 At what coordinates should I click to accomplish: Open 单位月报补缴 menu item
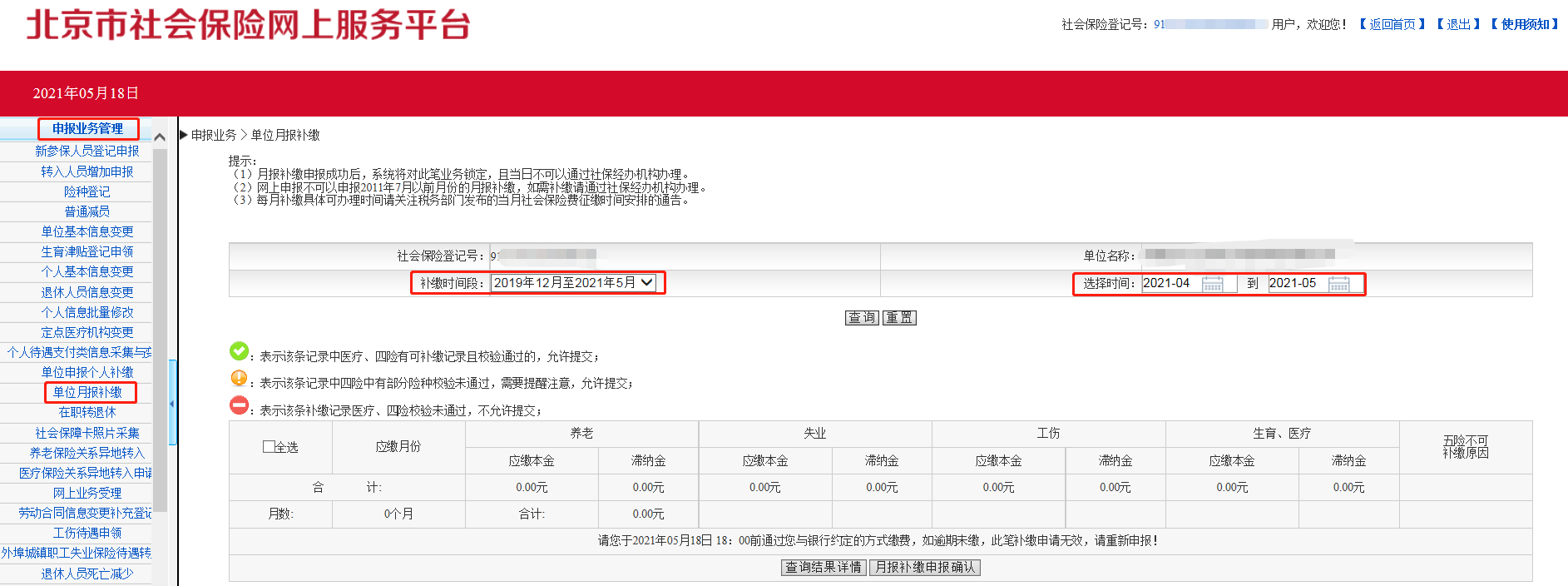click(x=87, y=393)
